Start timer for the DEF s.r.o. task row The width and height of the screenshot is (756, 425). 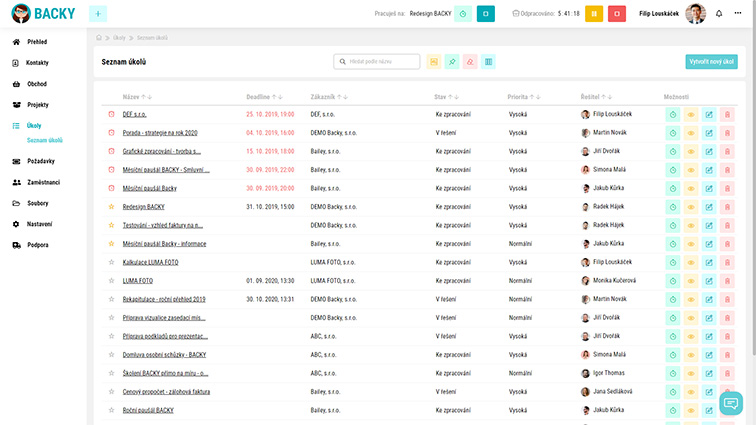click(673, 114)
